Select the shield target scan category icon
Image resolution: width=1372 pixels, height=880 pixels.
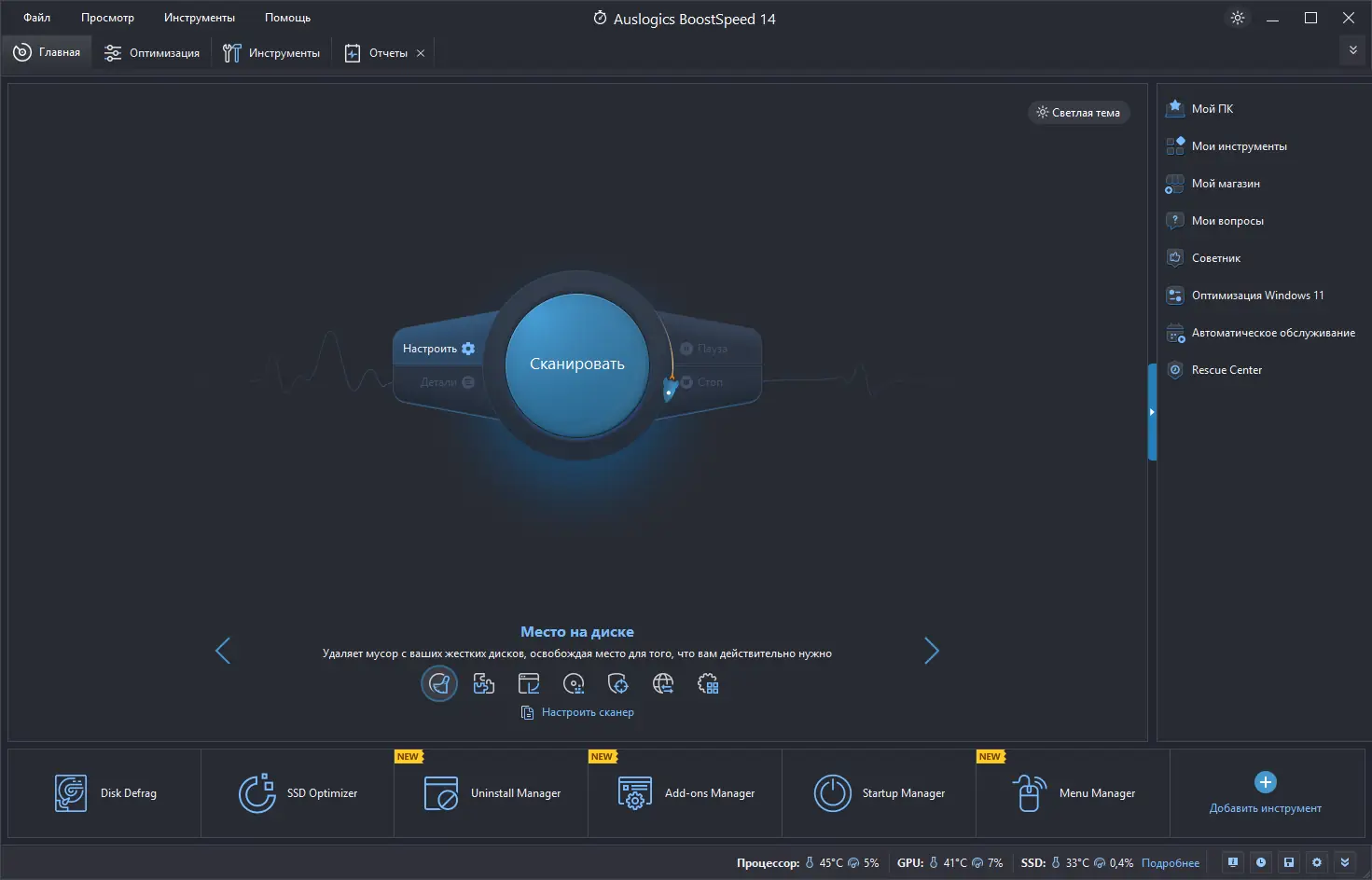point(618,684)
